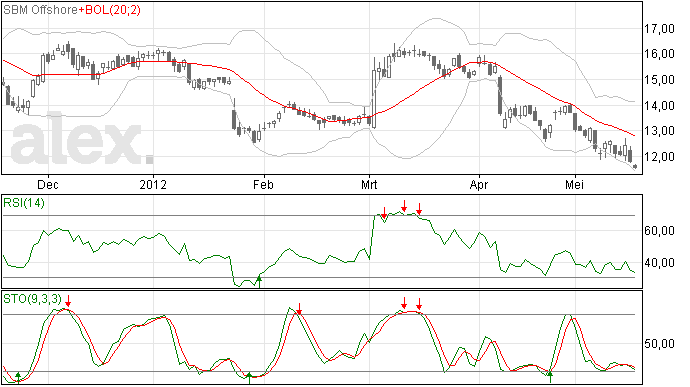Select the 50,00 stochastic axis value
This screenshot has height=387, width=690.
click(x=659, y=343)
